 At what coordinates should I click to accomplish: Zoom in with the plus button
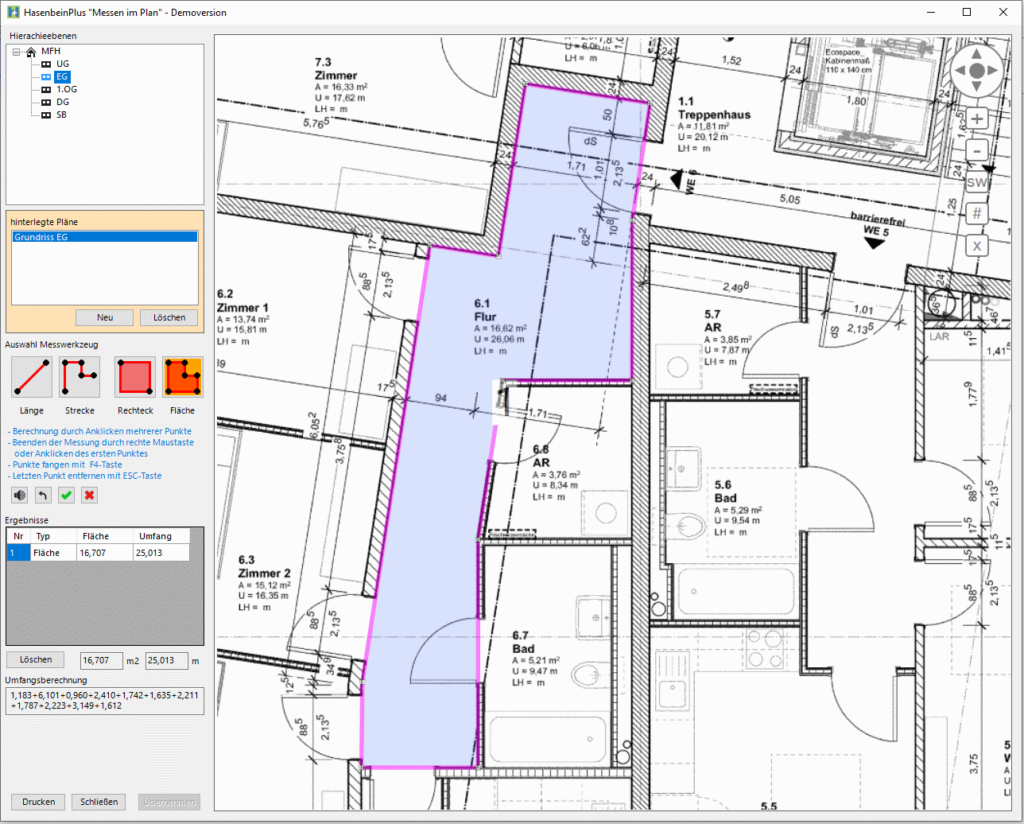977,119
